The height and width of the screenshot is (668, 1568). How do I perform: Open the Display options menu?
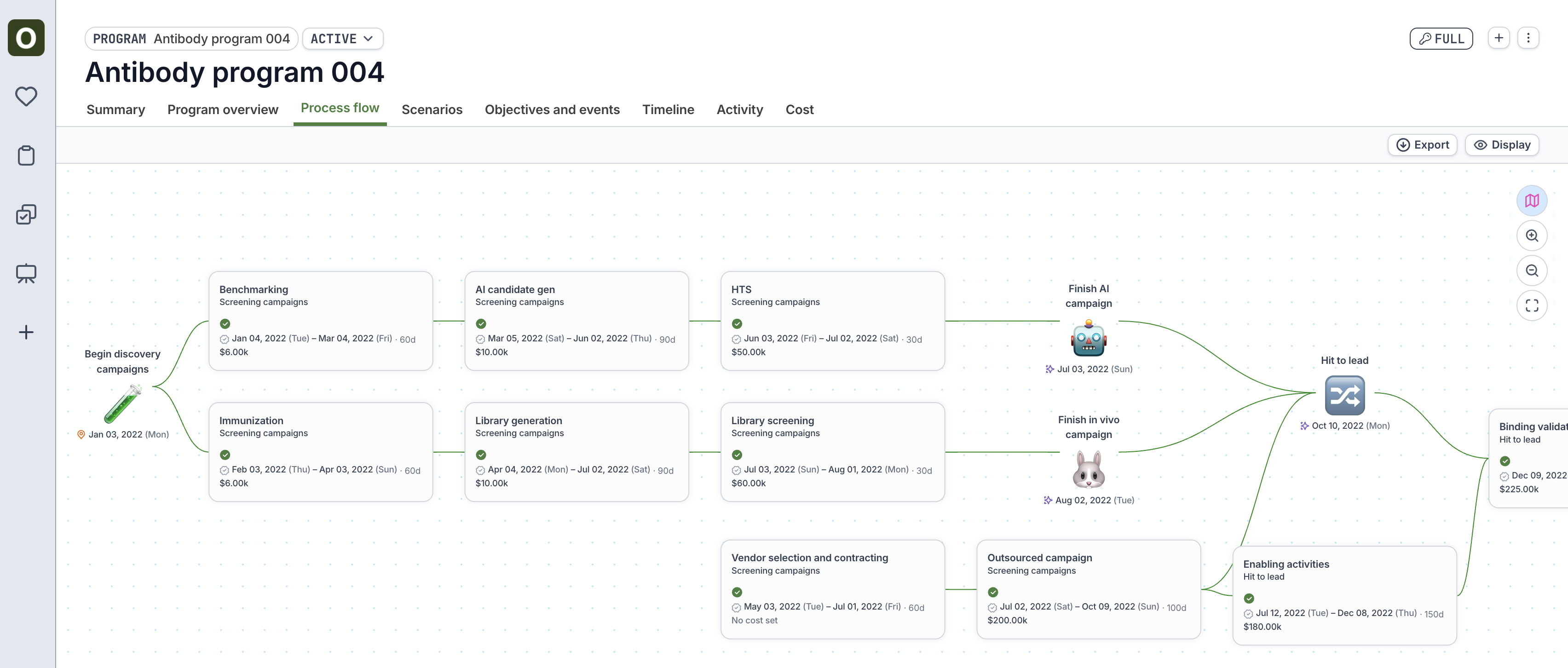(x=1502, y=145)
